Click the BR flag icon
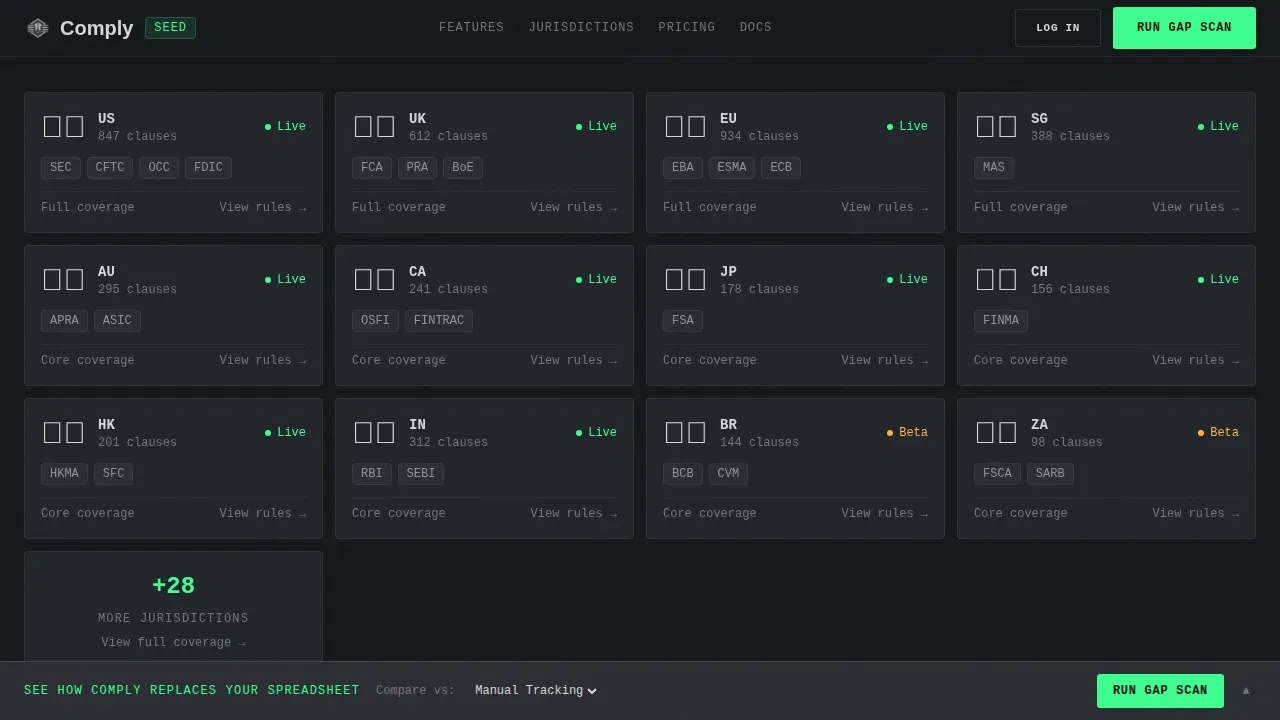Viewport: 1280px width, 720px height. 685,432
